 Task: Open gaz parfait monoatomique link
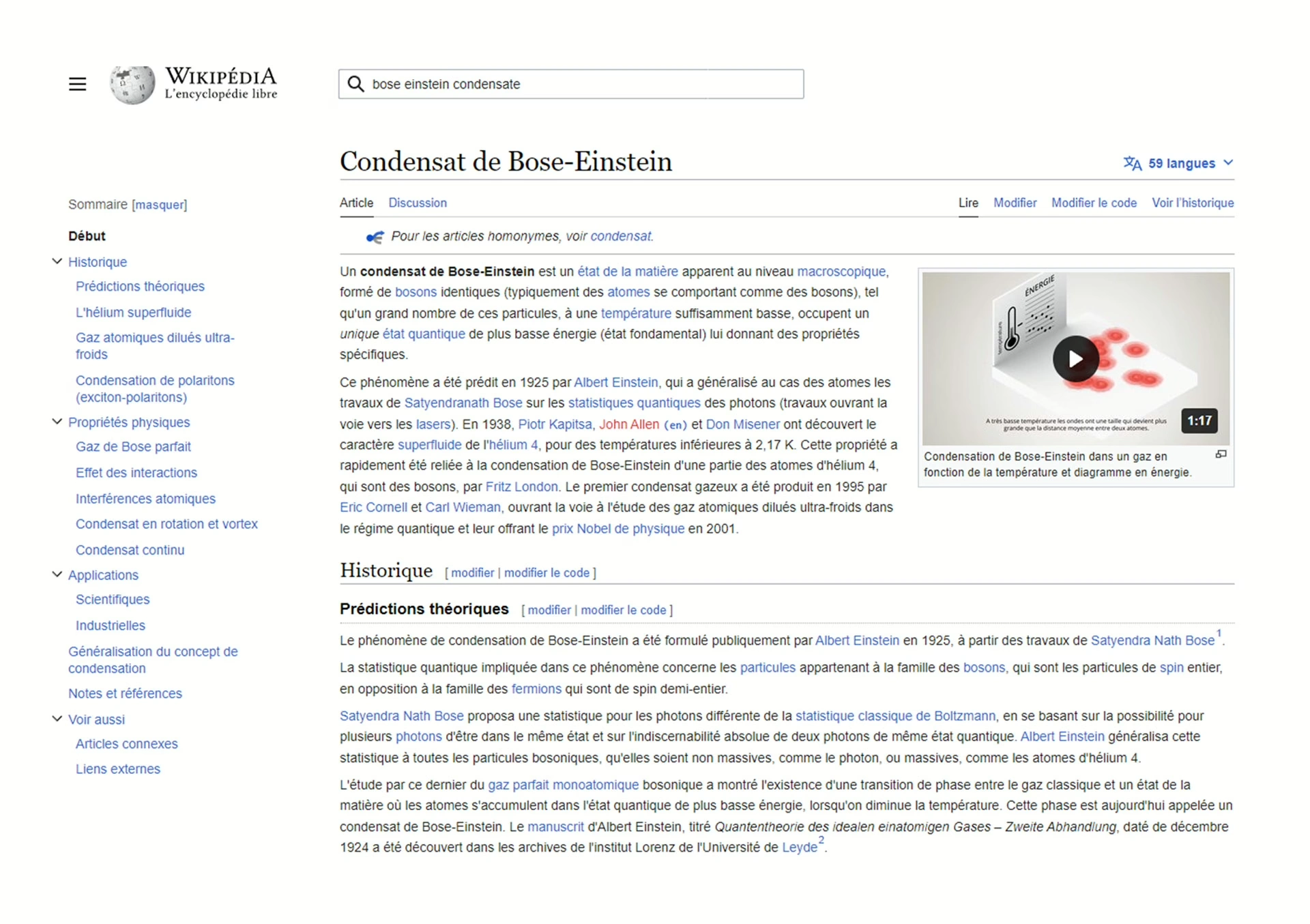[563, 785]
